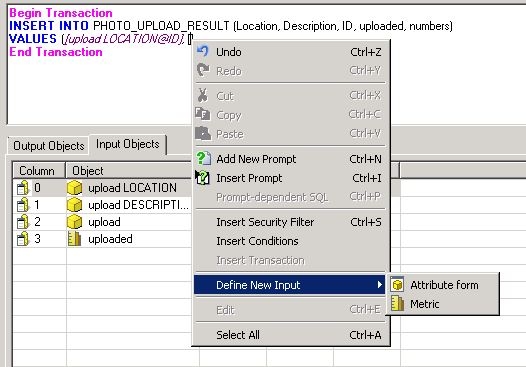Click the Undo arrow icon
This screenshot has width=526, height=367.
[x=203, y=51]
